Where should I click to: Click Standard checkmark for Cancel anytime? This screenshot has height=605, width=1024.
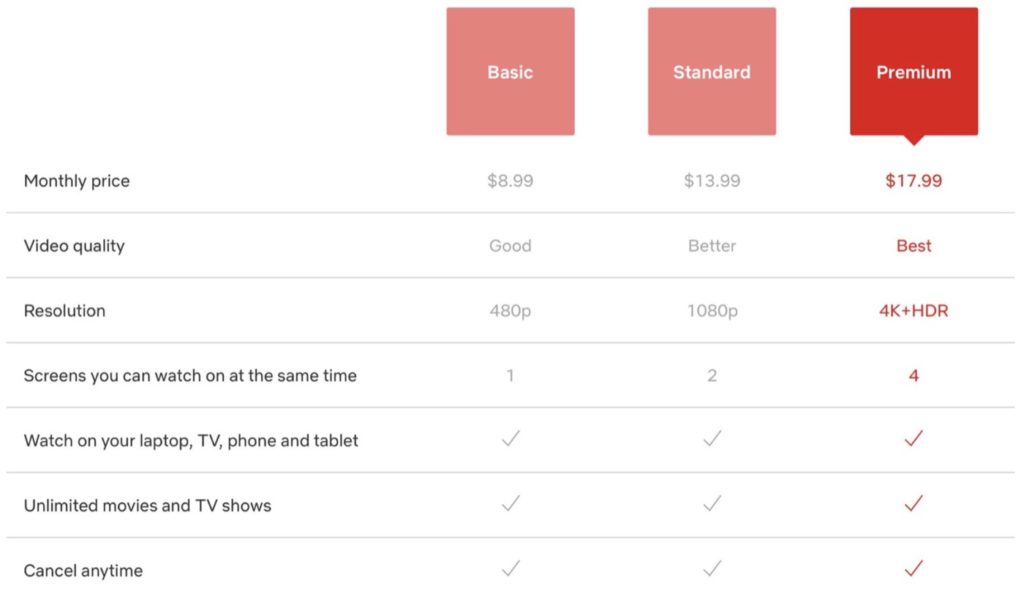click(712, 569)
